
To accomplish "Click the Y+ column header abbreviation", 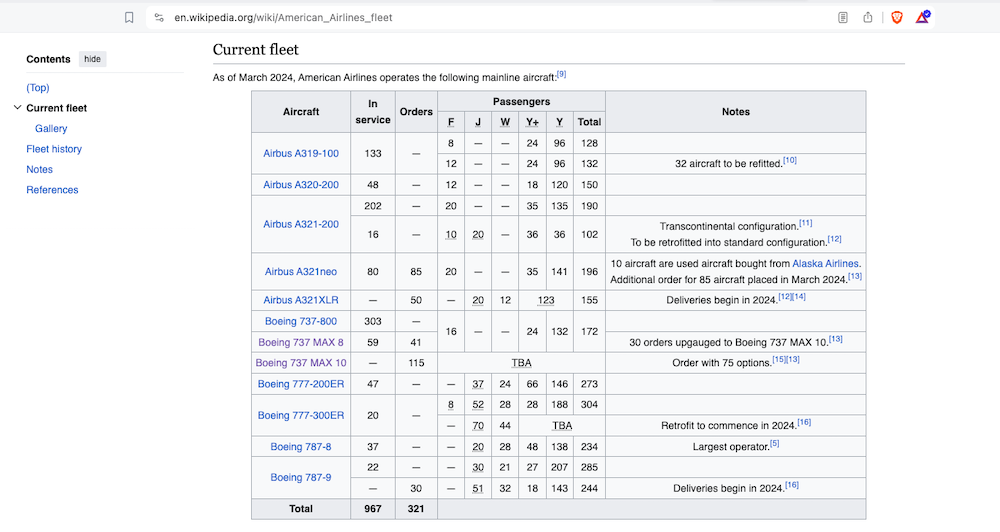I will 533,122.
